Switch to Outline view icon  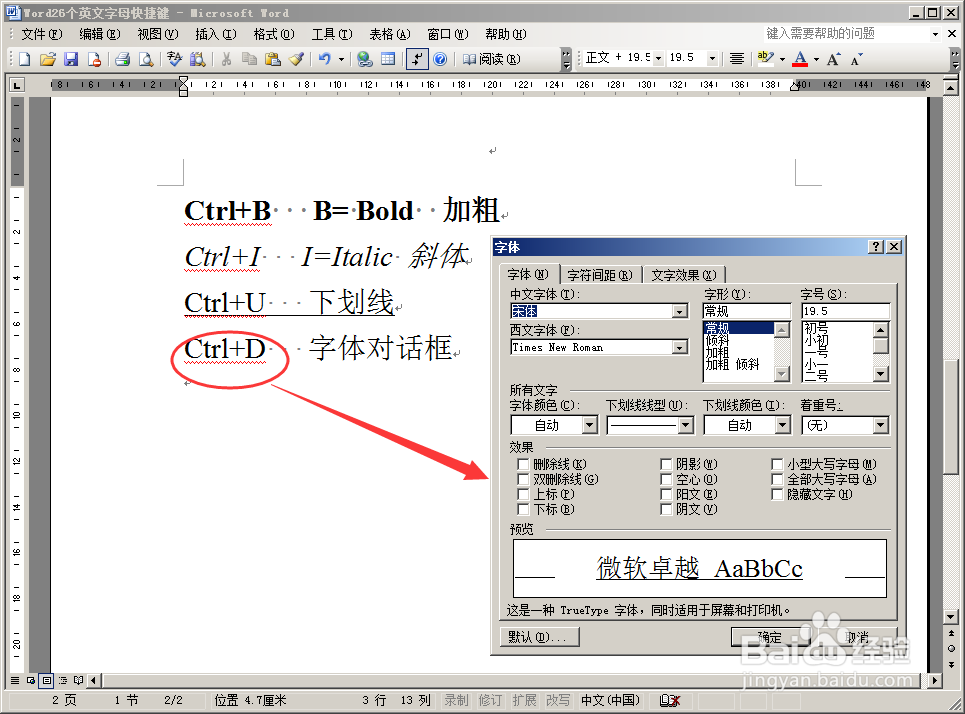coord(62,680)
